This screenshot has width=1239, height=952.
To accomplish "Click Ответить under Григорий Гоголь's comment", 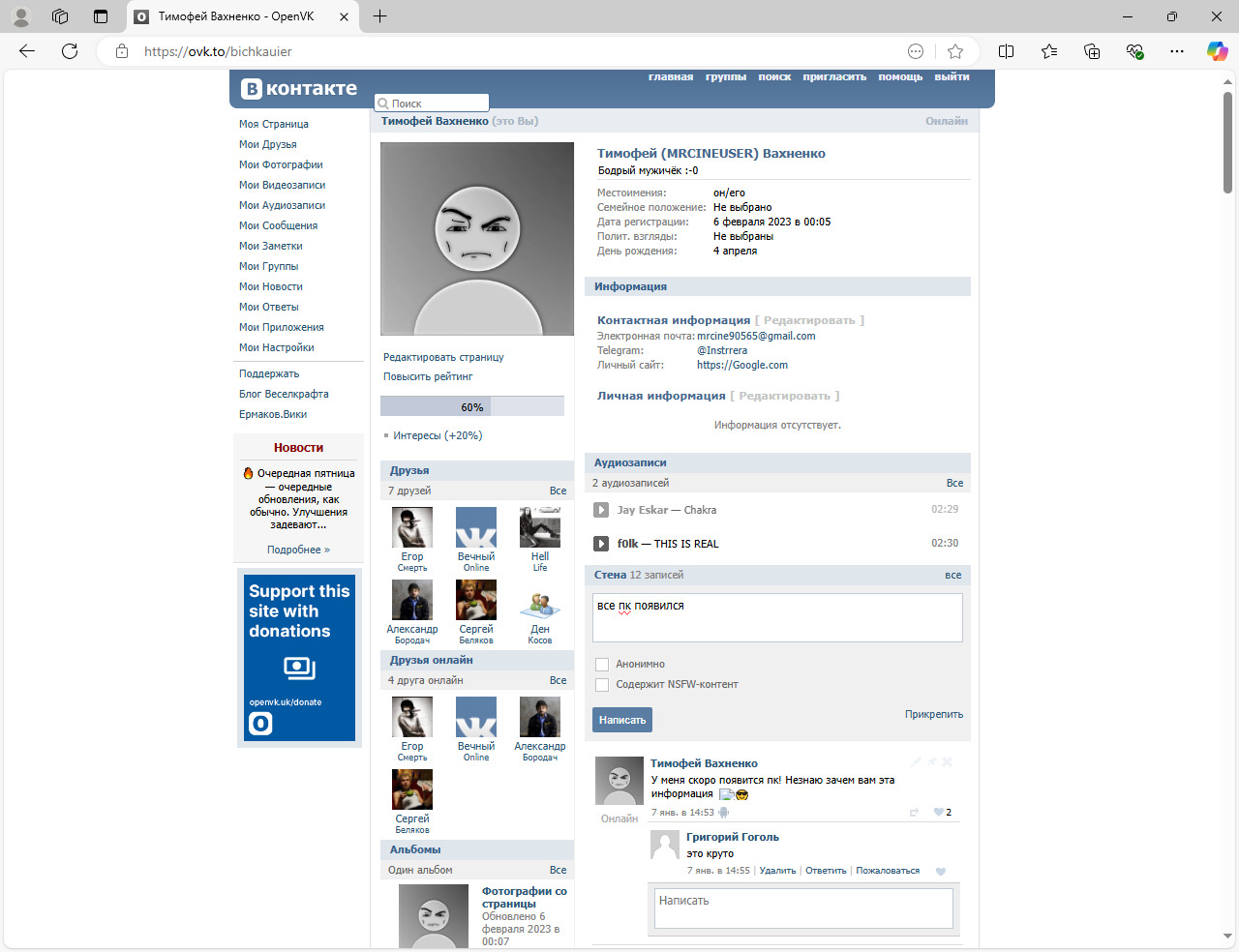I will [826, 871].
